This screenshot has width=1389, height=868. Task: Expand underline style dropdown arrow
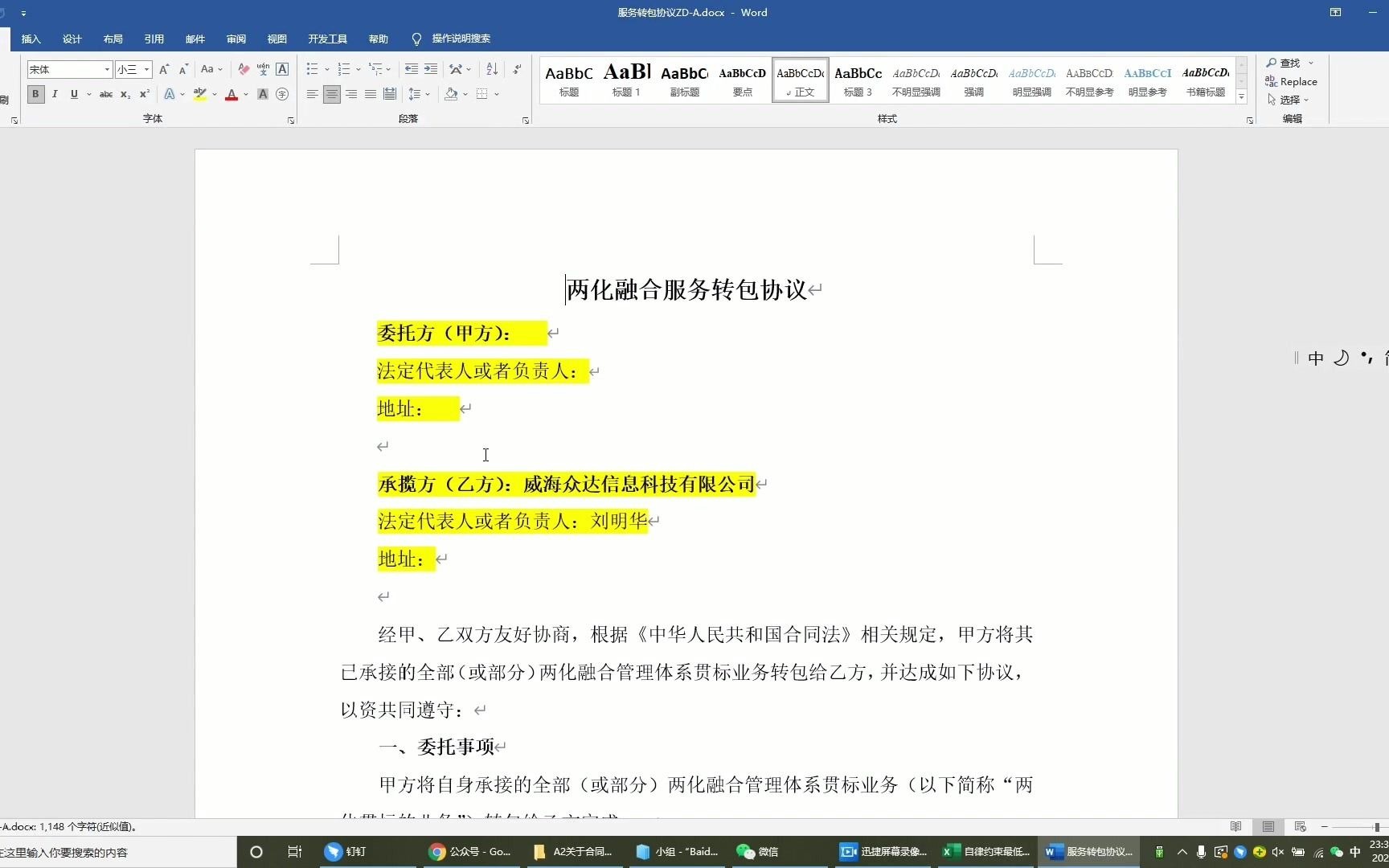coord(88,94)
